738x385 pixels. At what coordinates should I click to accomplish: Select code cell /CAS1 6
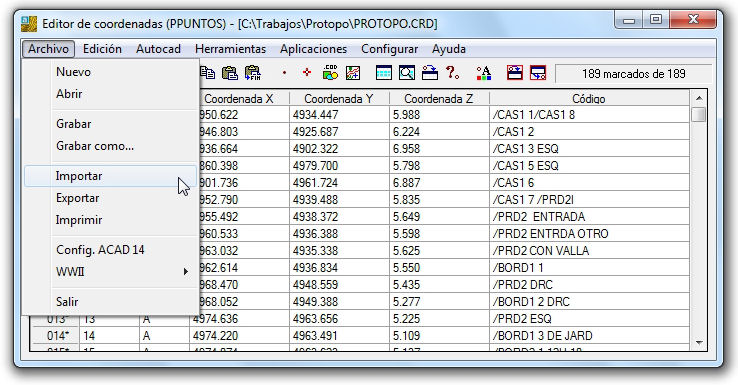point(589,183)
